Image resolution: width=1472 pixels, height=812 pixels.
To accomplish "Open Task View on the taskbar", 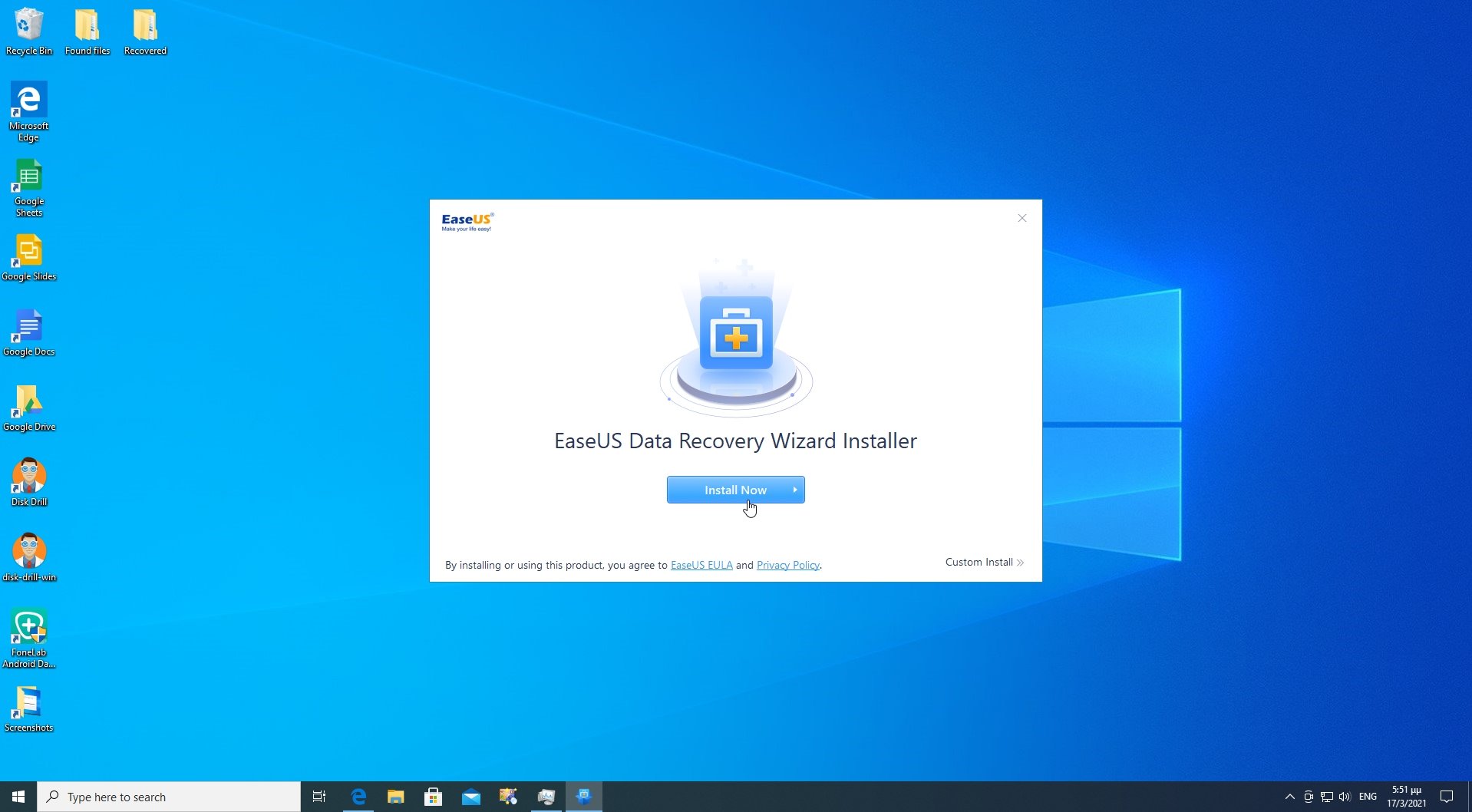I will [x=318, y=796].
